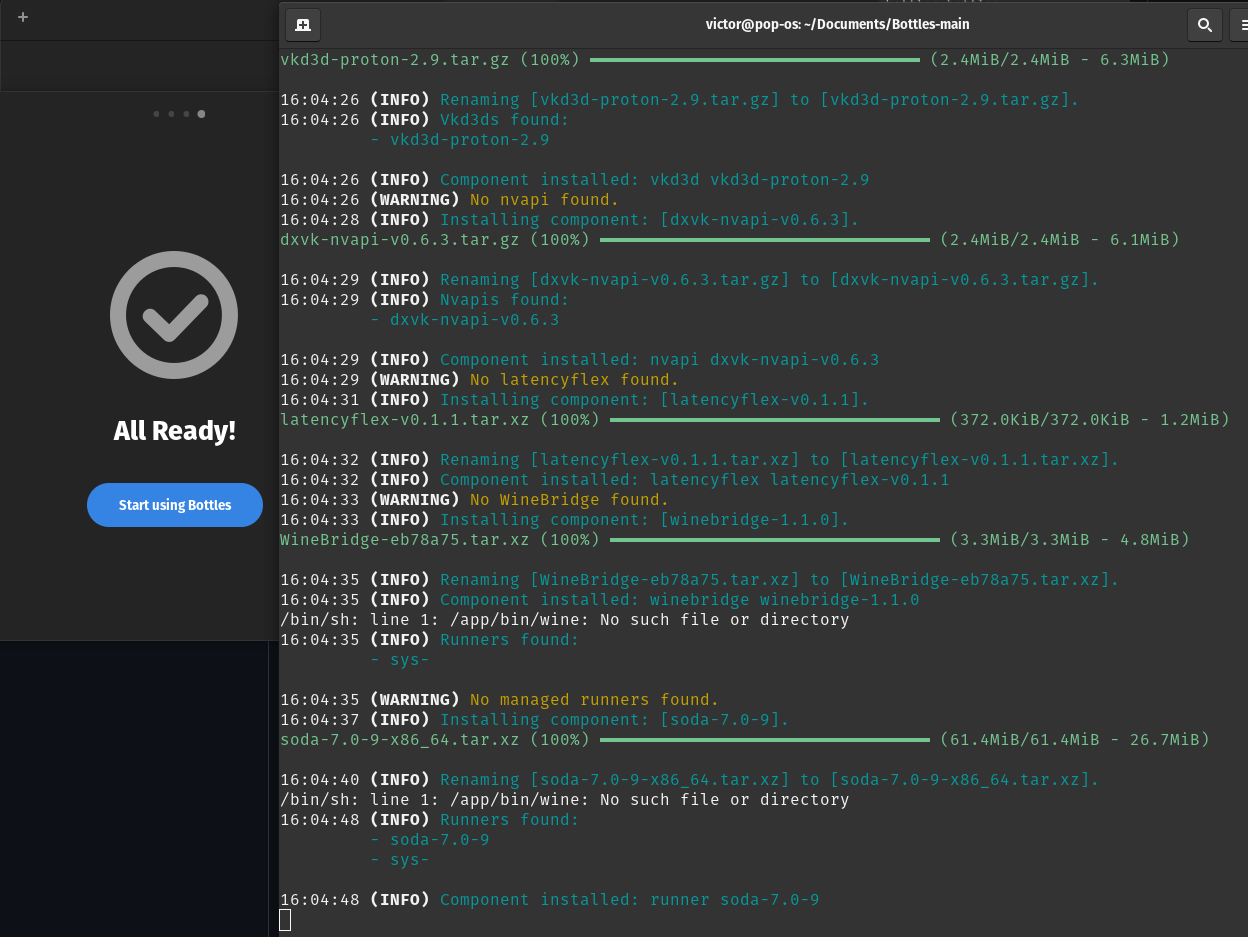
Task: Click the large checkmark icon in Bottles
Action: click(174, 315)
